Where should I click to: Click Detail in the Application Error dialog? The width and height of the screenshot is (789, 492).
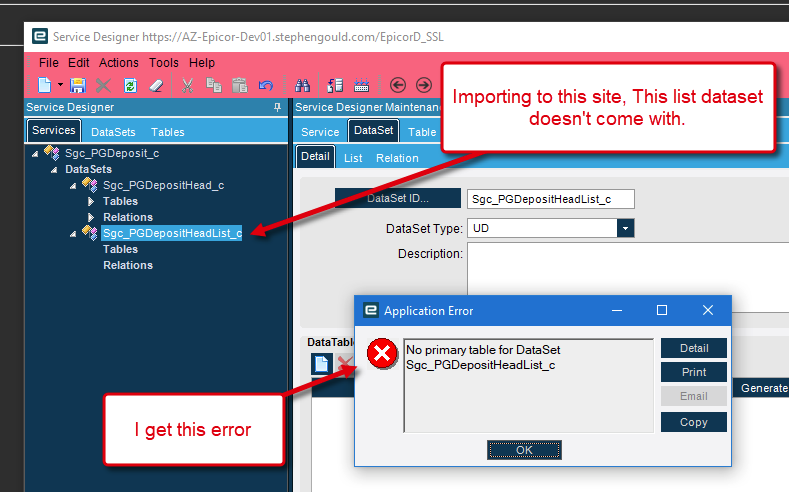(x=694, y=348)
